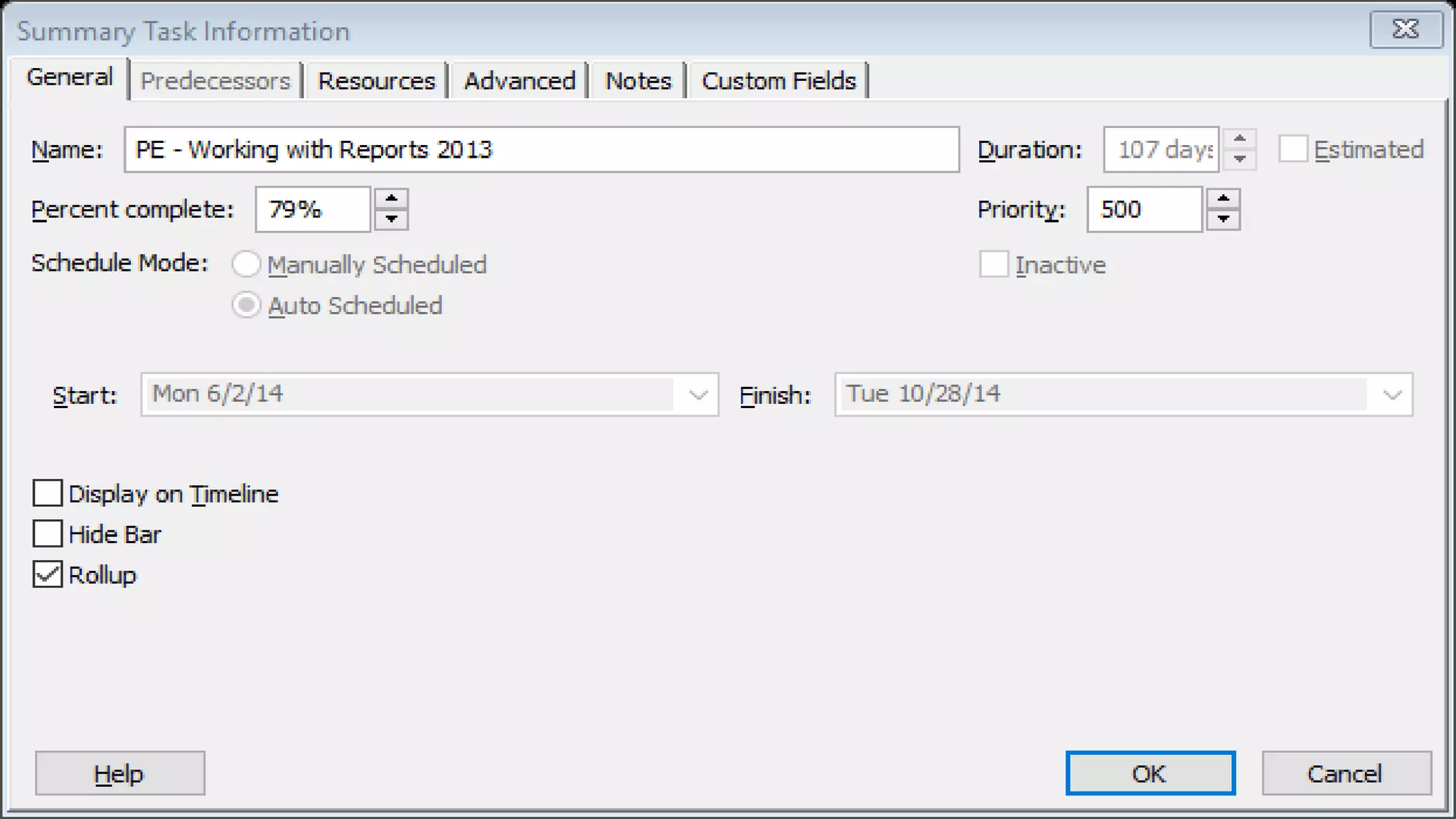Image resolution: width=1456 pixels, height=819 pixels.
Task: Open the Start date dropdown
Action: point(698,395)
